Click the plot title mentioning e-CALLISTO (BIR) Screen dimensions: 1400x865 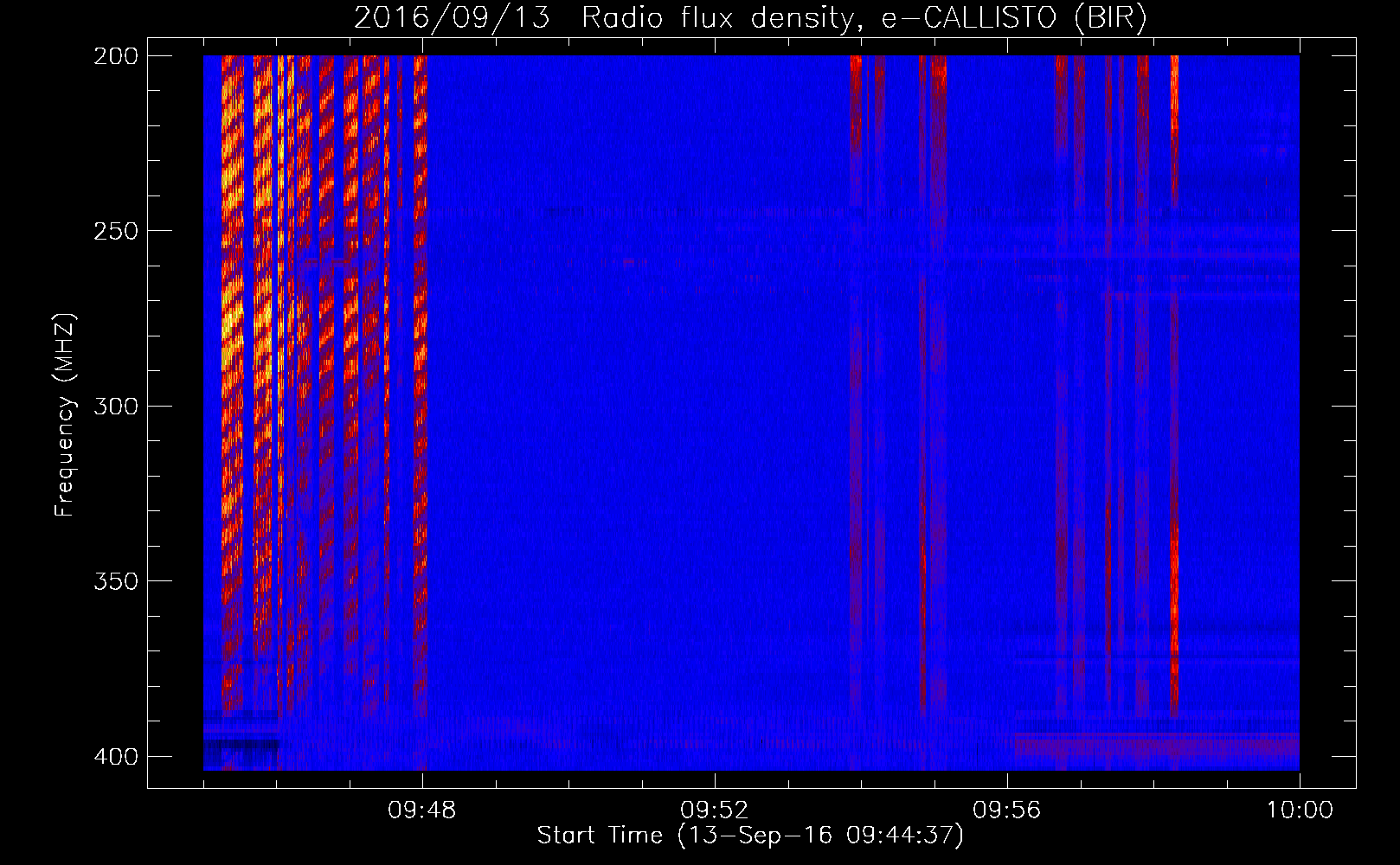tap(750, 18)
